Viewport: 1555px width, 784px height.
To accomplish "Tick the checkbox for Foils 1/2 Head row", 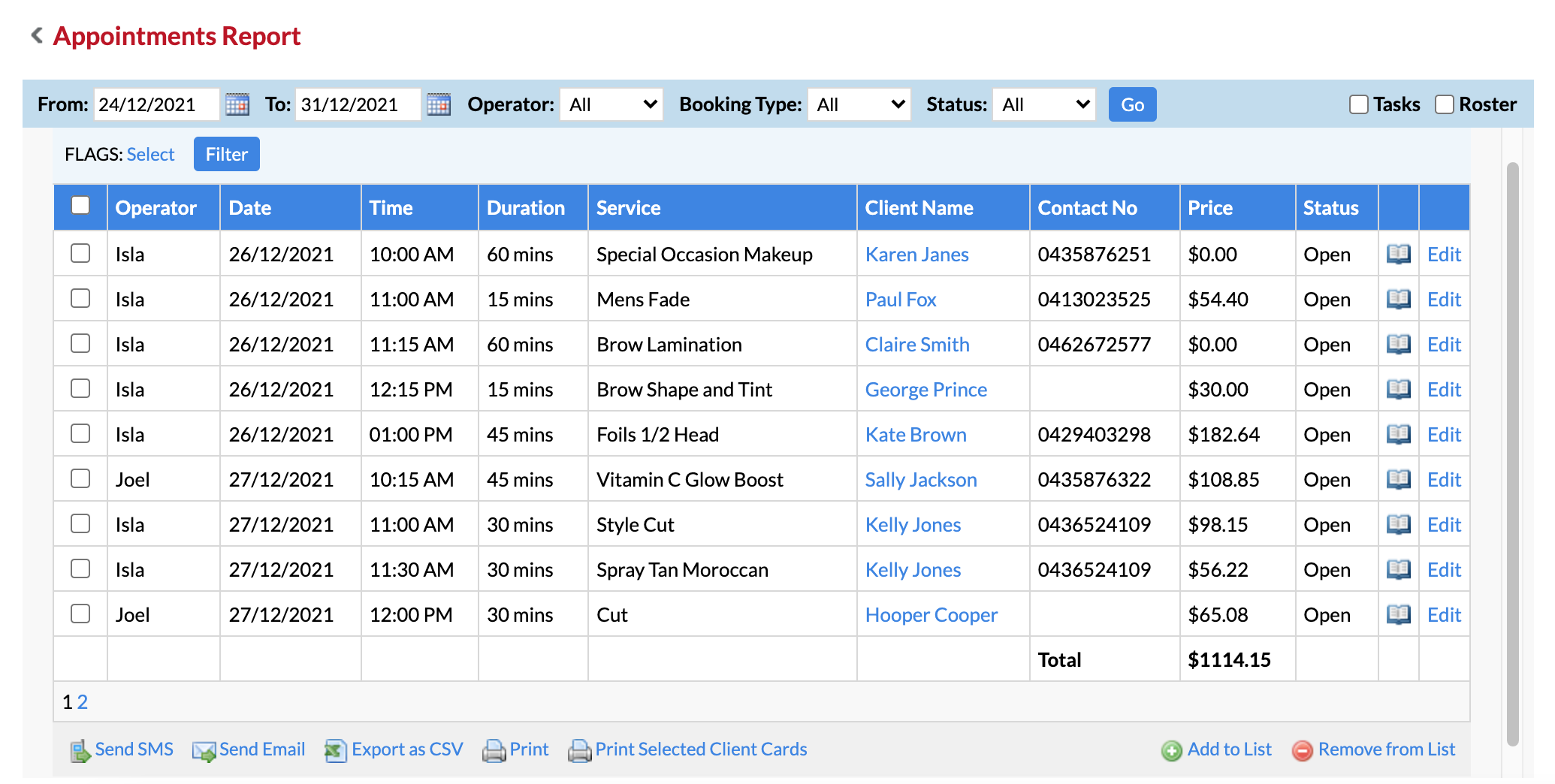I will (80, 433).
